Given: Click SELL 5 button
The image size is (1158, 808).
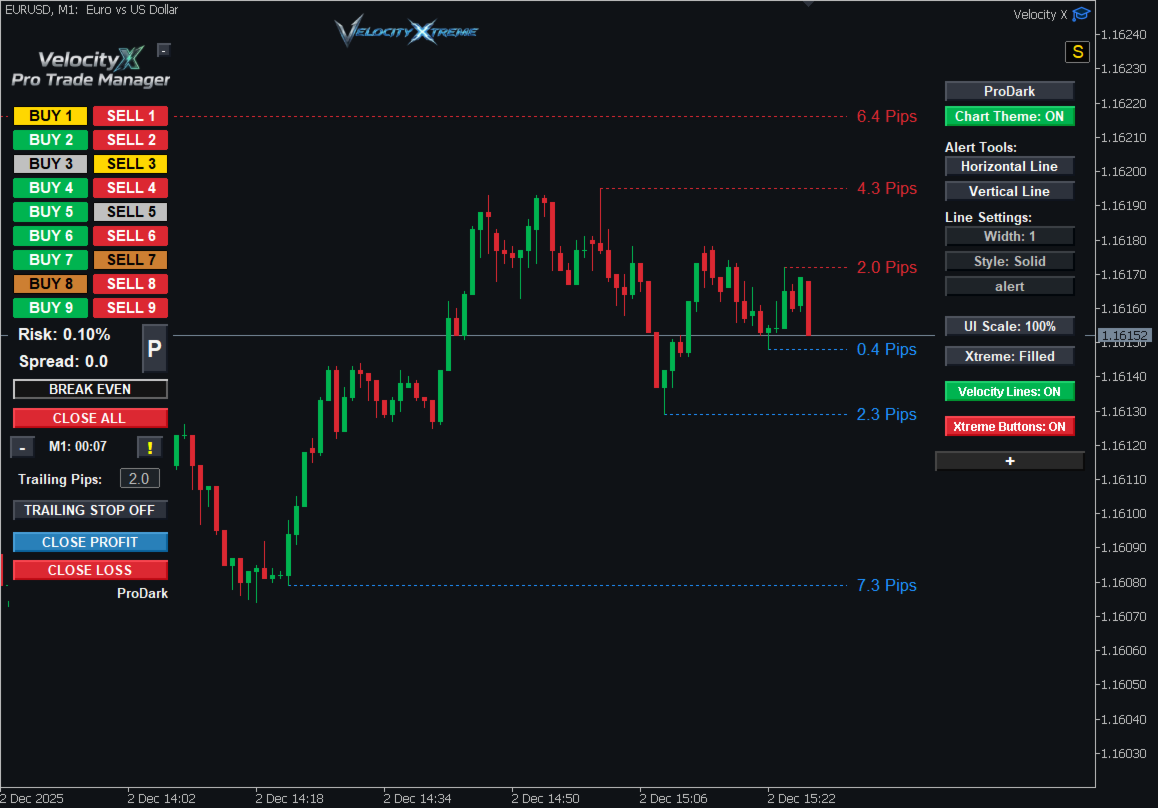Looking at the screenshot, I should 131,212.
